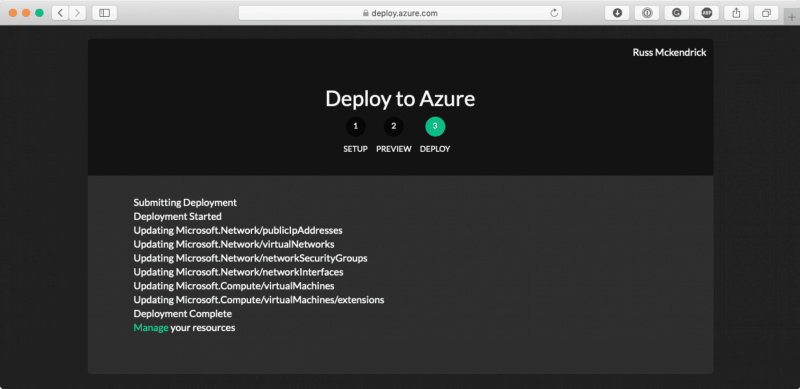The width and height of the screenshot is (800, 389).
Task: Click the deploy.azure.com address field
Action: [401, 13]
